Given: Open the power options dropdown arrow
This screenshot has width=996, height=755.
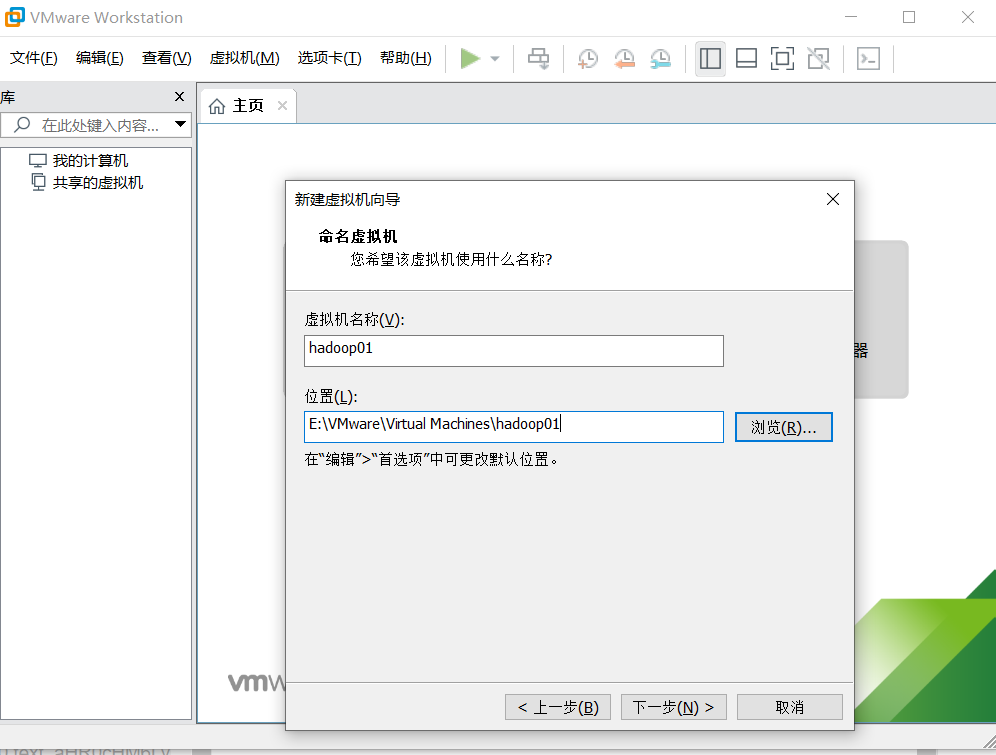Looking at the screenshot, I should (495, 59).
